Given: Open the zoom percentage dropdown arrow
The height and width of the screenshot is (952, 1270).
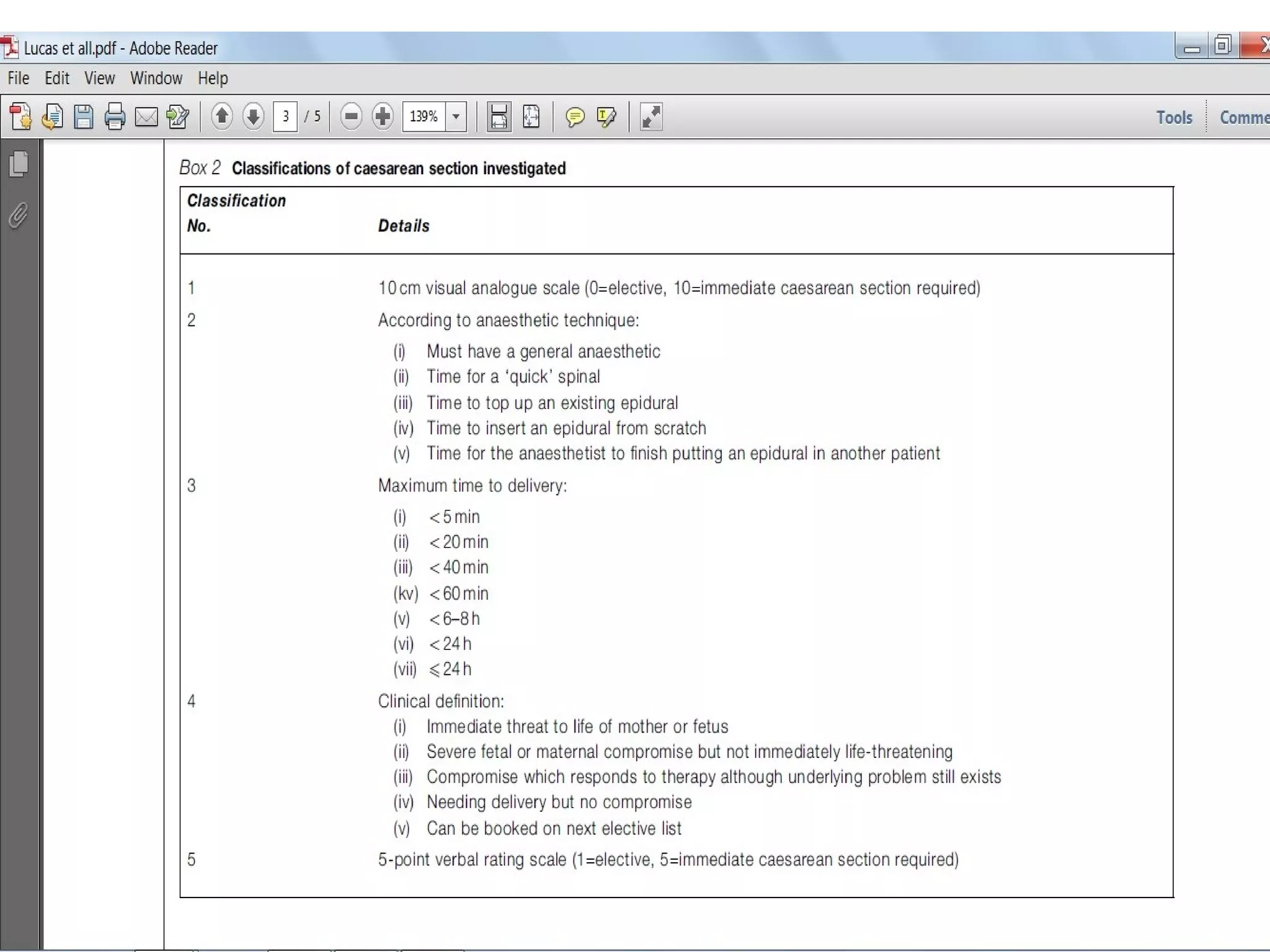Looking at the screenshot, I should (x=456, y=117).
